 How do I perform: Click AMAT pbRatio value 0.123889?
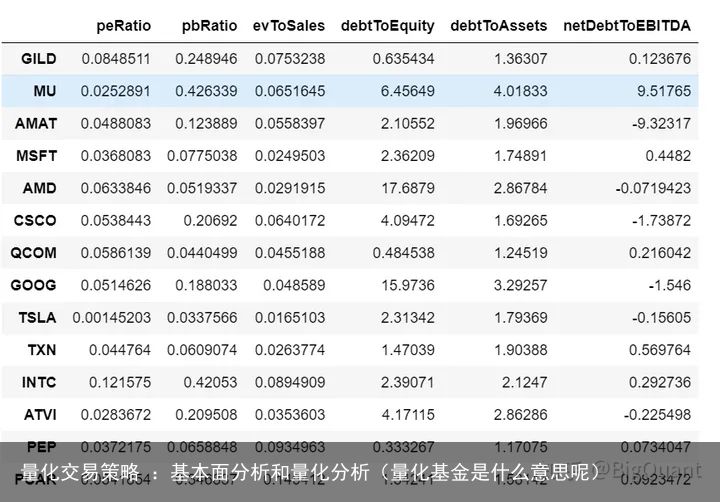click(206, 124)
